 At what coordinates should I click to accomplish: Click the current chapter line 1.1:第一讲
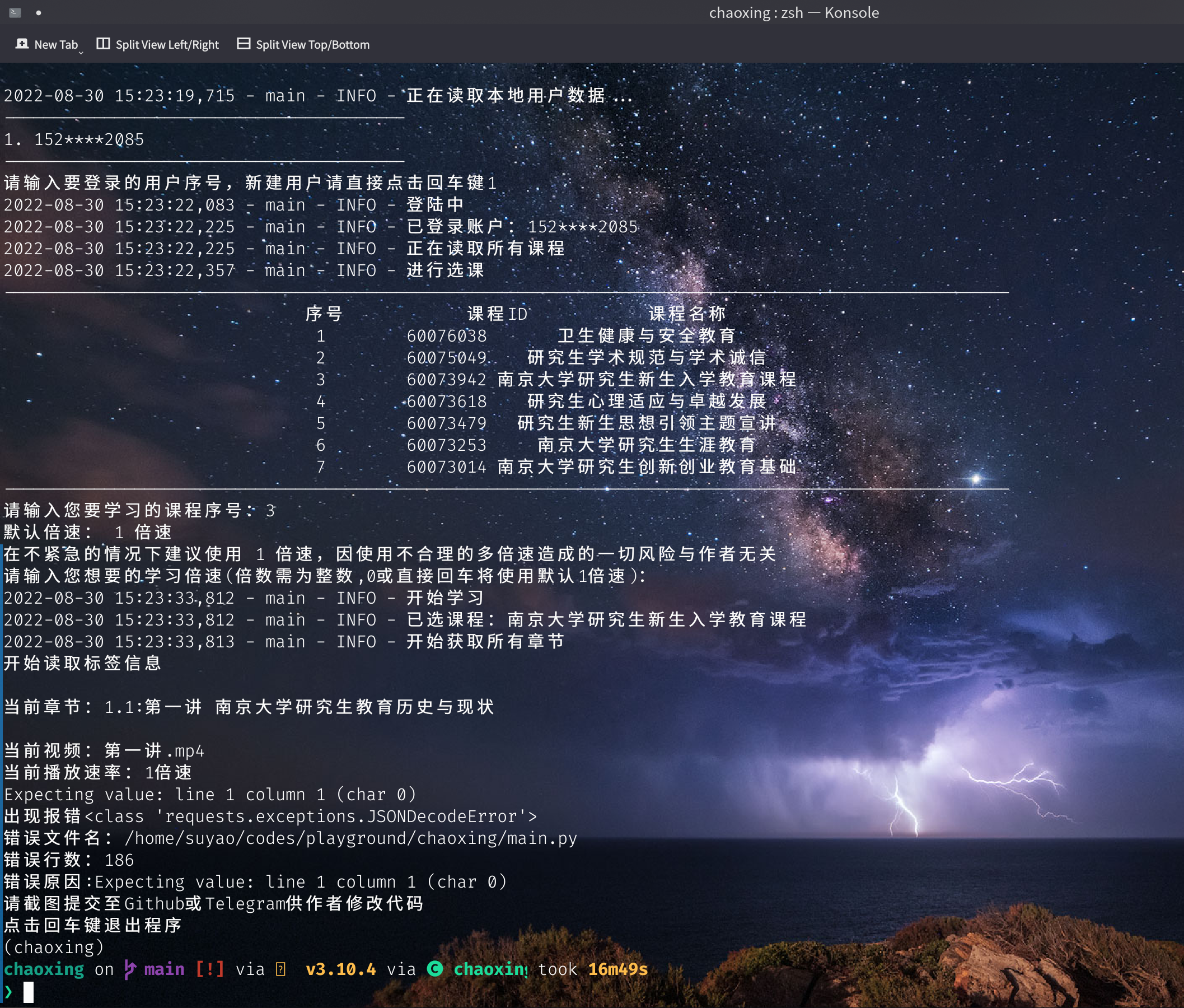153,707
